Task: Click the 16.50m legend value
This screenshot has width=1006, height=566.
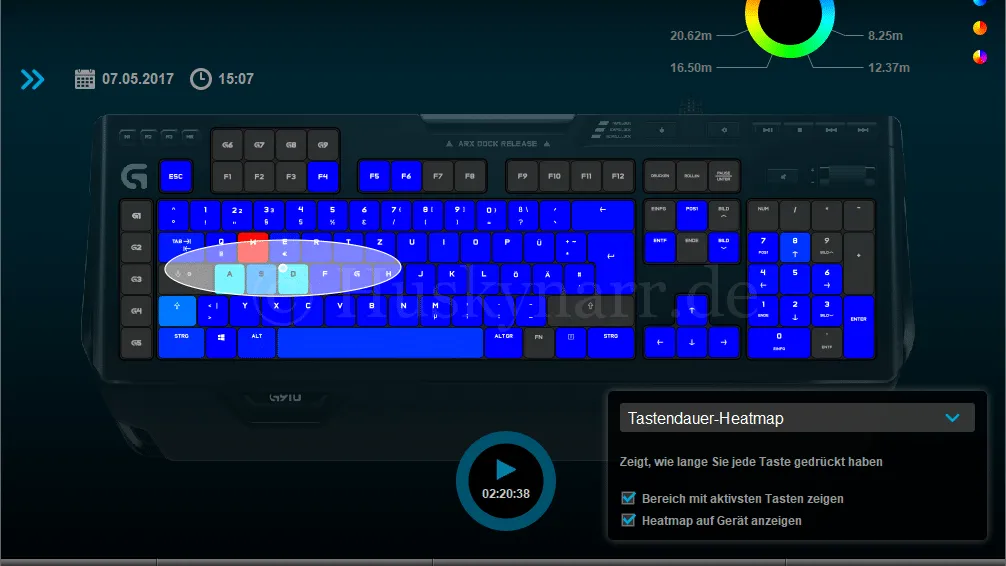Action: (691, 67)
